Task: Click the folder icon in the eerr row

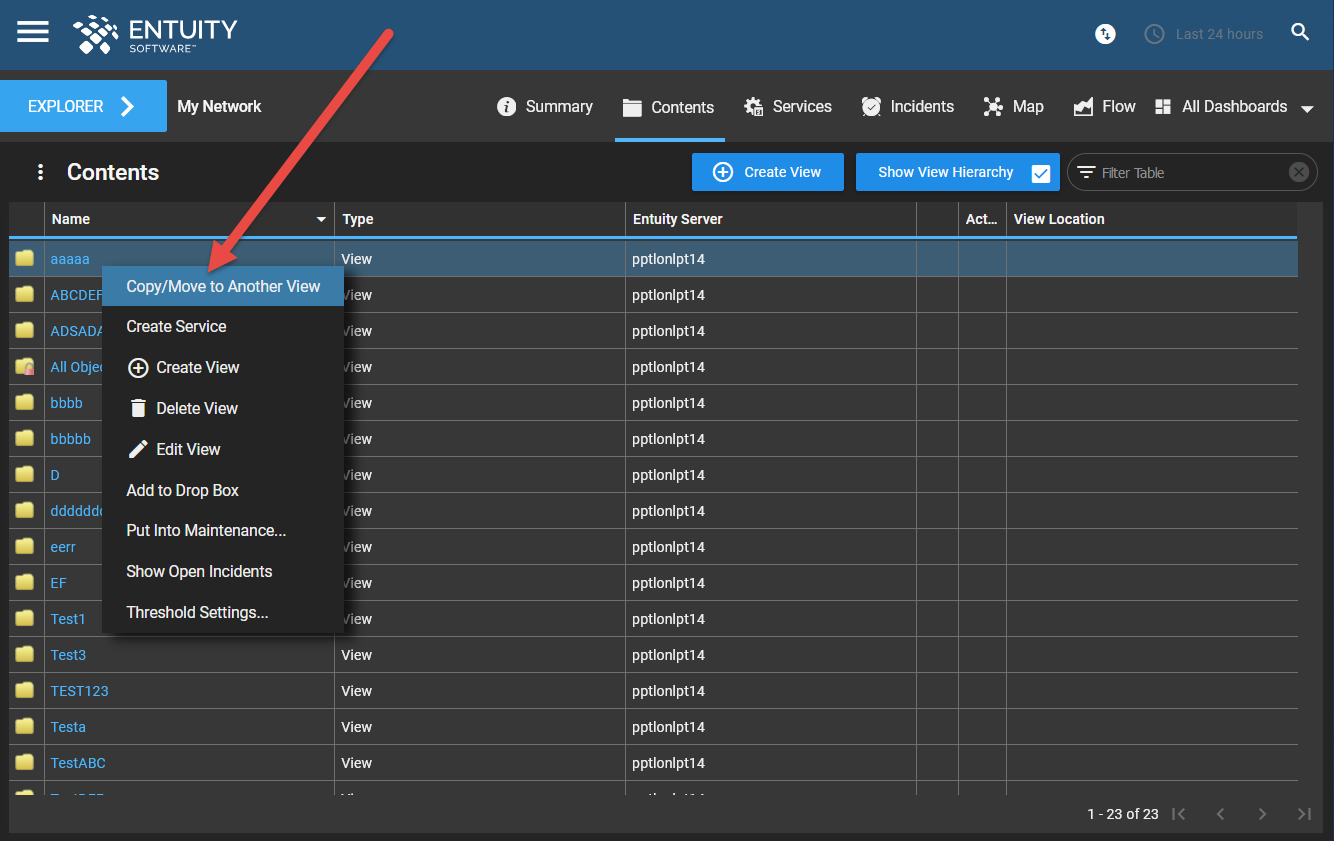Action: tap(25, 547)
